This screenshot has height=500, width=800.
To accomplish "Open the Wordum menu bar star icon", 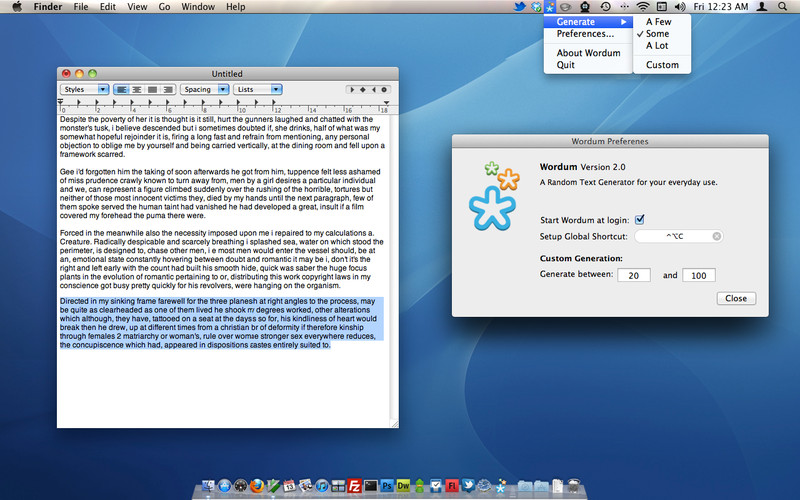I will point(550,7).
